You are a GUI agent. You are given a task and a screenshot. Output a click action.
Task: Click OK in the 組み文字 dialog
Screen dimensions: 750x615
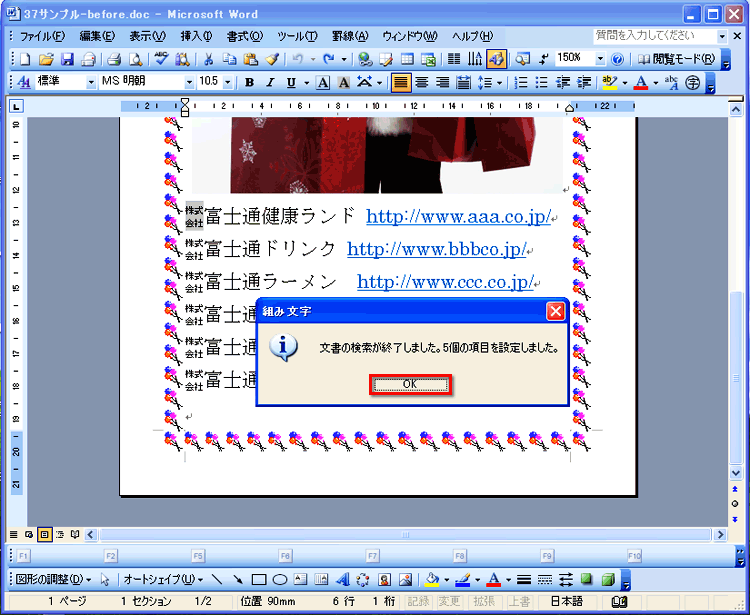(x=410, y=384)
